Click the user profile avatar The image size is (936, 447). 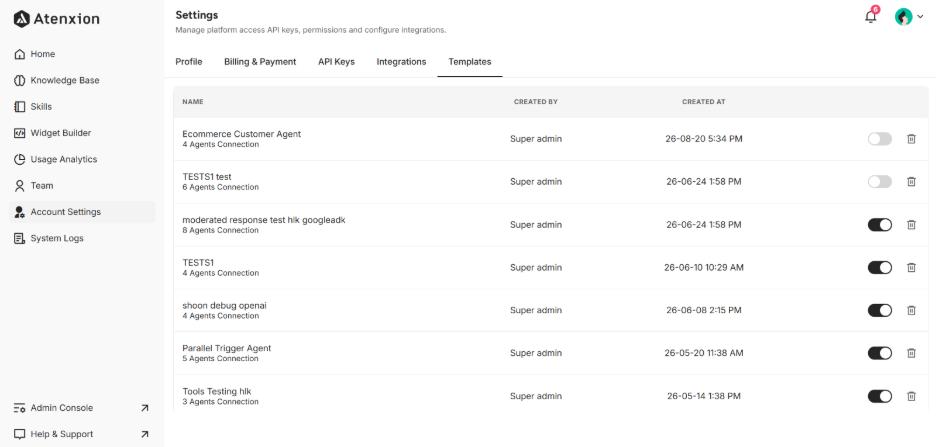903,17
